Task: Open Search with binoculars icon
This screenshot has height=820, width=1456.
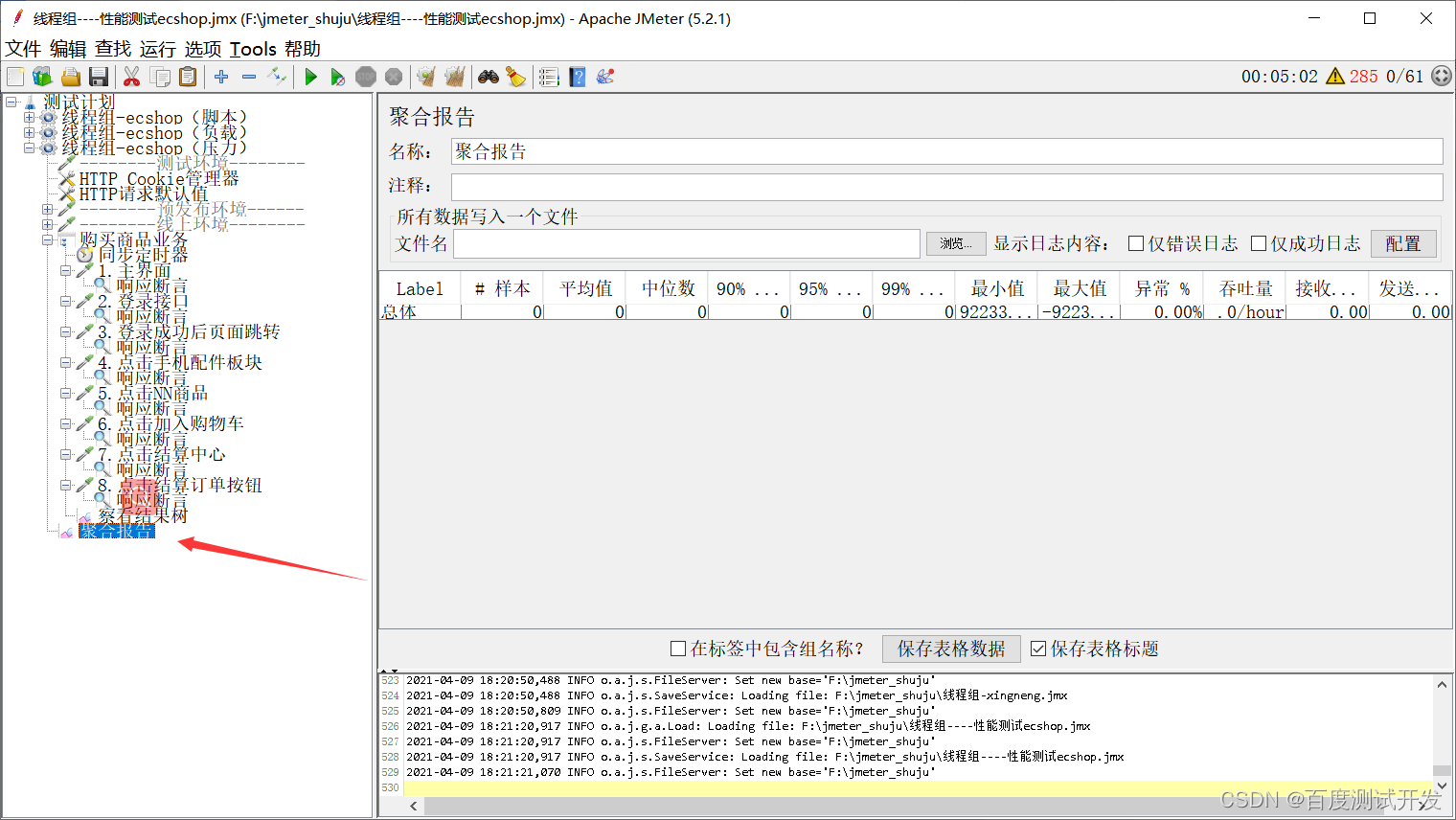Action: click(489, 77)
